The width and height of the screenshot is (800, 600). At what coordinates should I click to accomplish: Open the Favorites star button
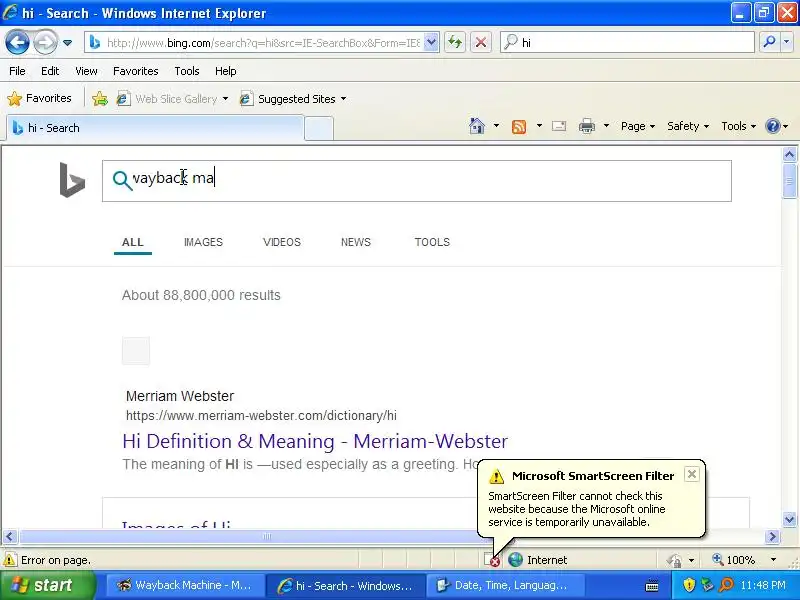click(x=39, y=98)
